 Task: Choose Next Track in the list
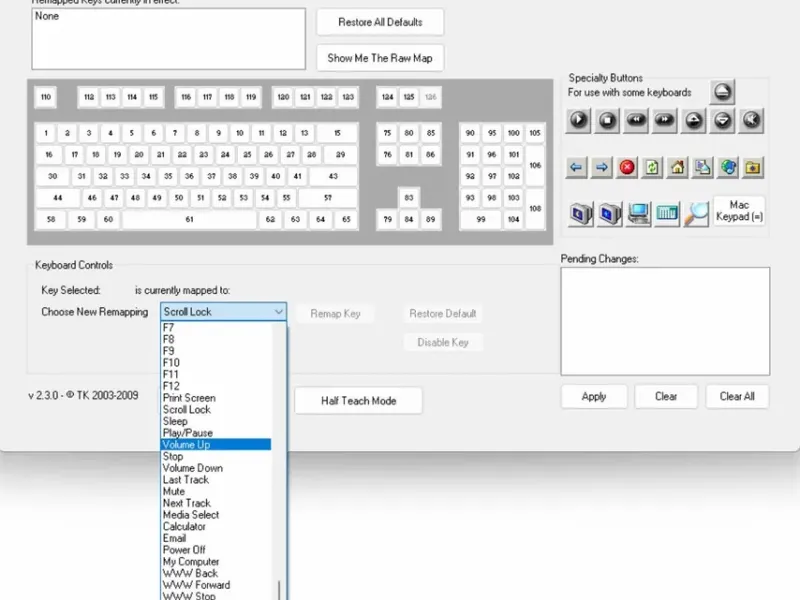tap(216, 503)
